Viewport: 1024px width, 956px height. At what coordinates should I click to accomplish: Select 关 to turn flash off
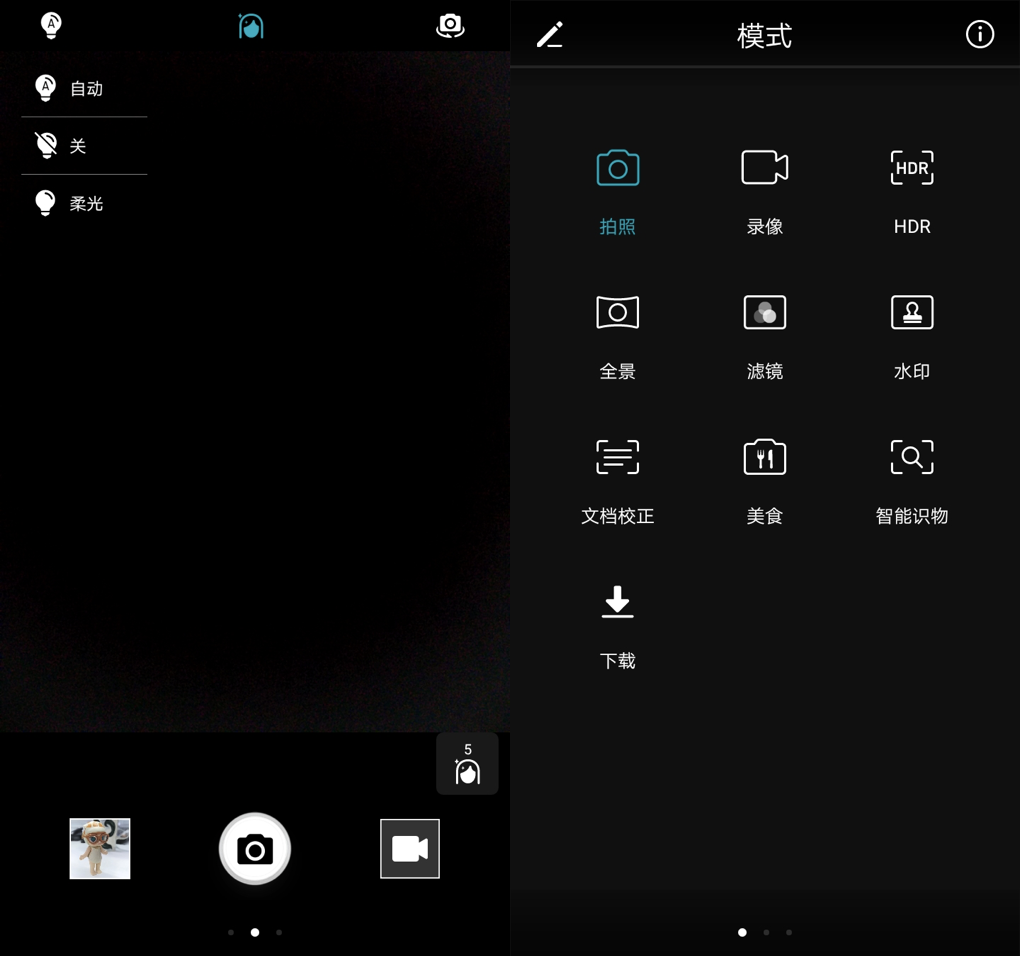(x=61, y=146)
